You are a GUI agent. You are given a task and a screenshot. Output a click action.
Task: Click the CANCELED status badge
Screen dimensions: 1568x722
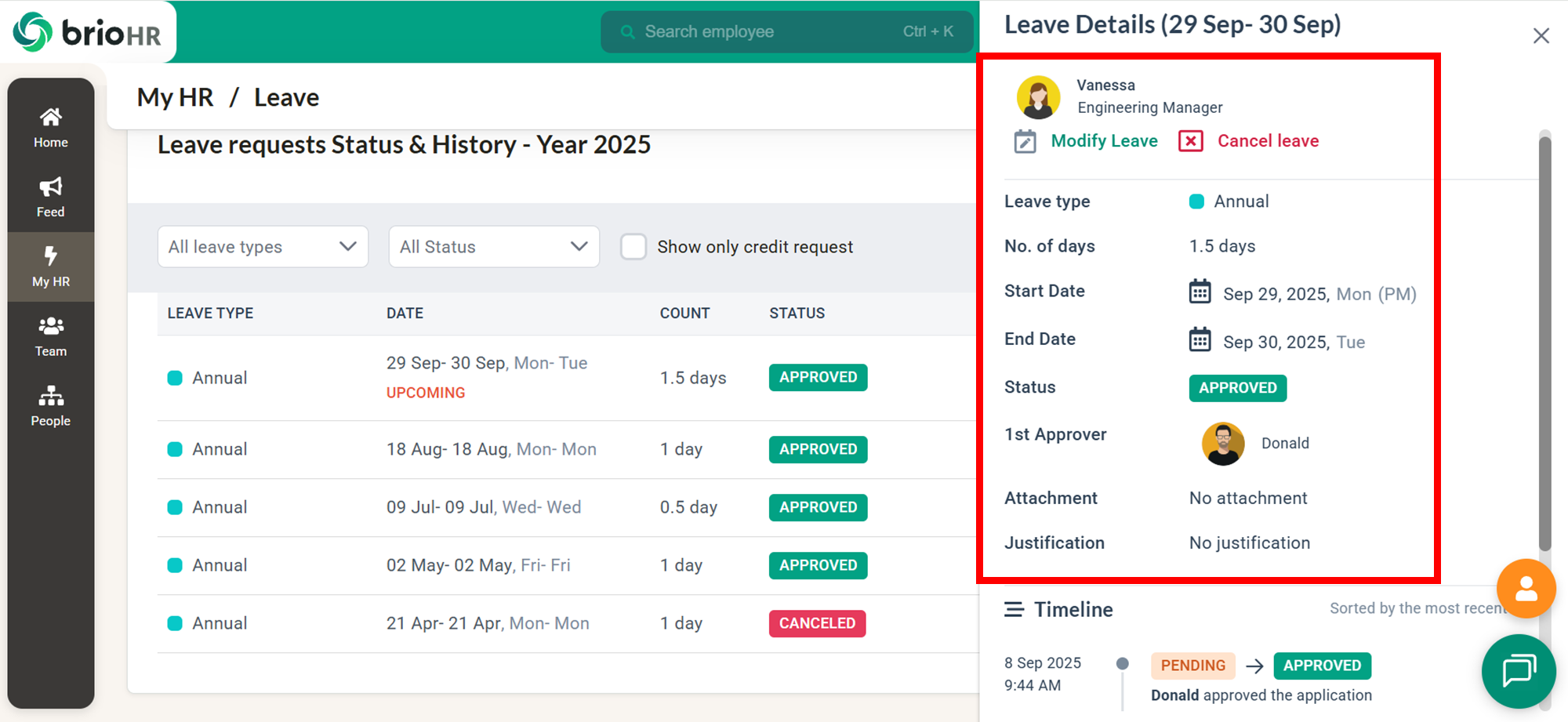click(x=817, y=623)
